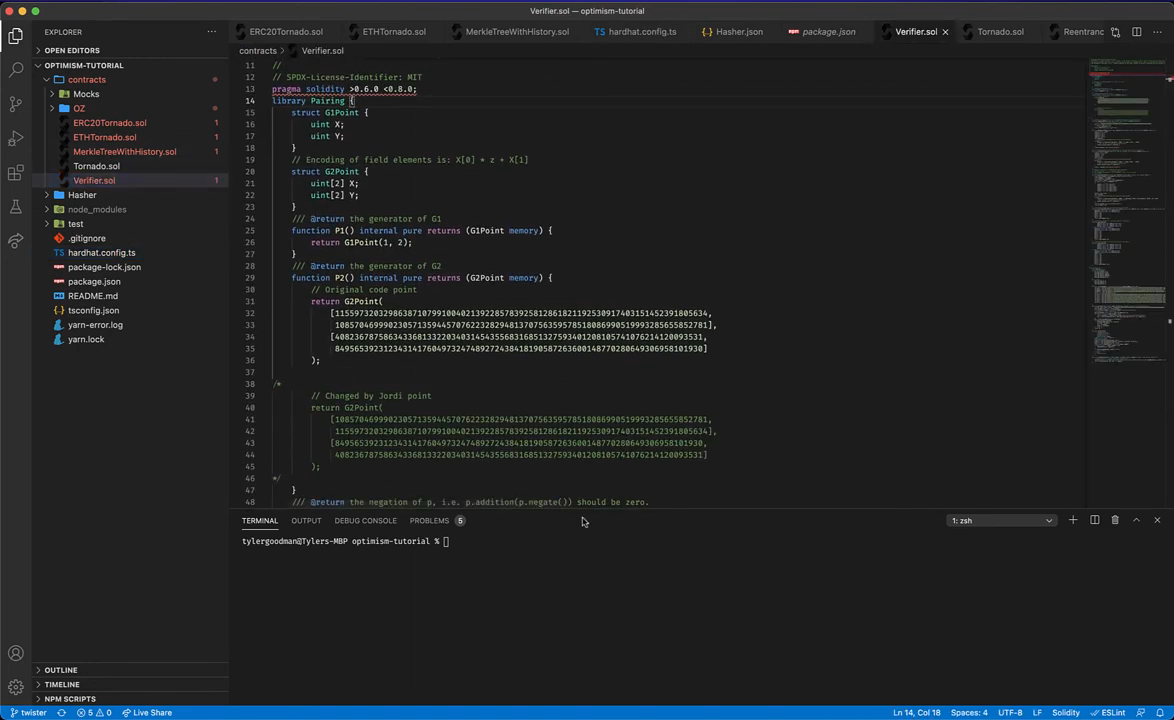
Task: Switch to MerkleTreeWithHistory.sol tab
Action: click(517, 32)
